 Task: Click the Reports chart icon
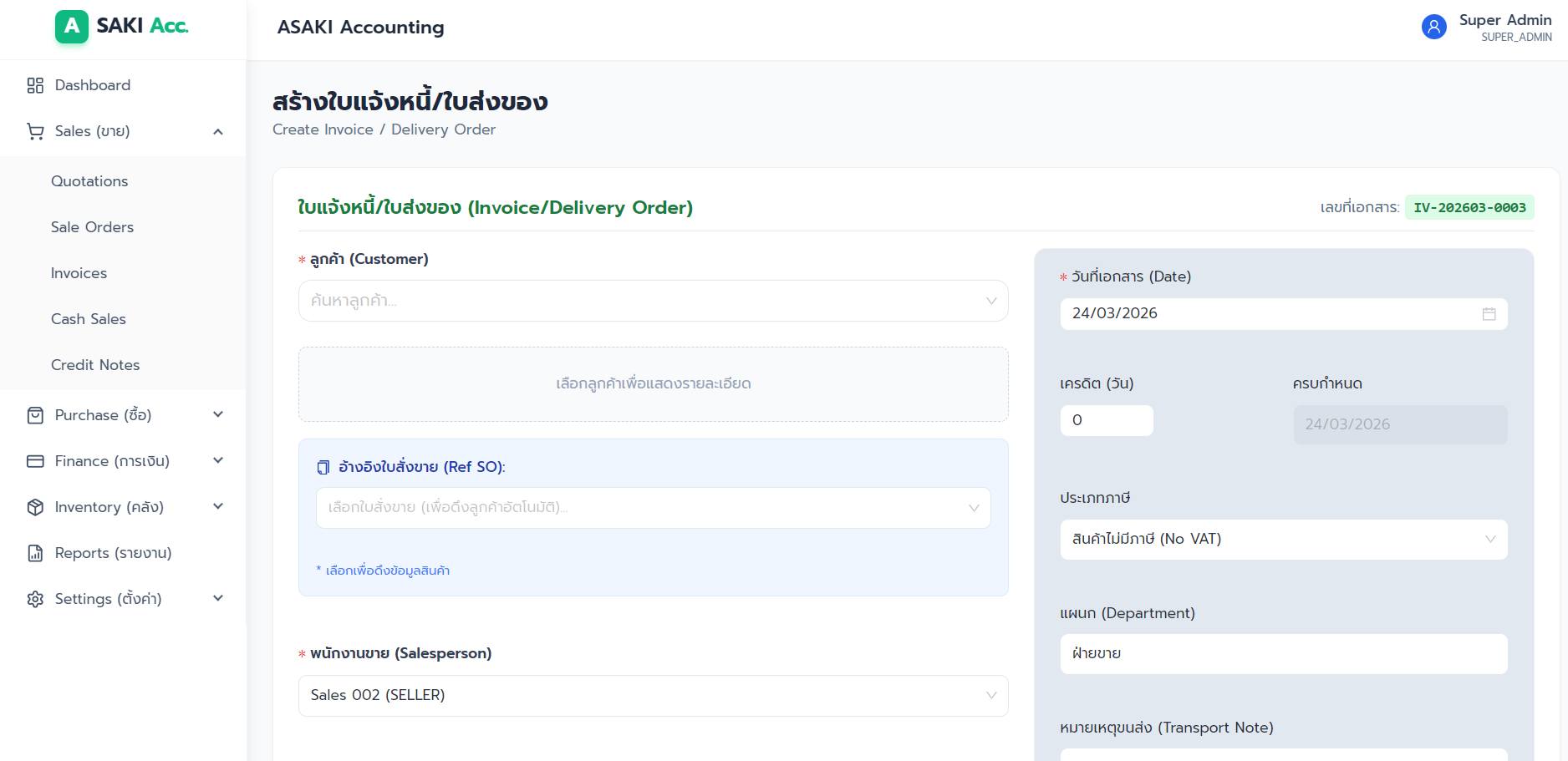click(35, 553)
